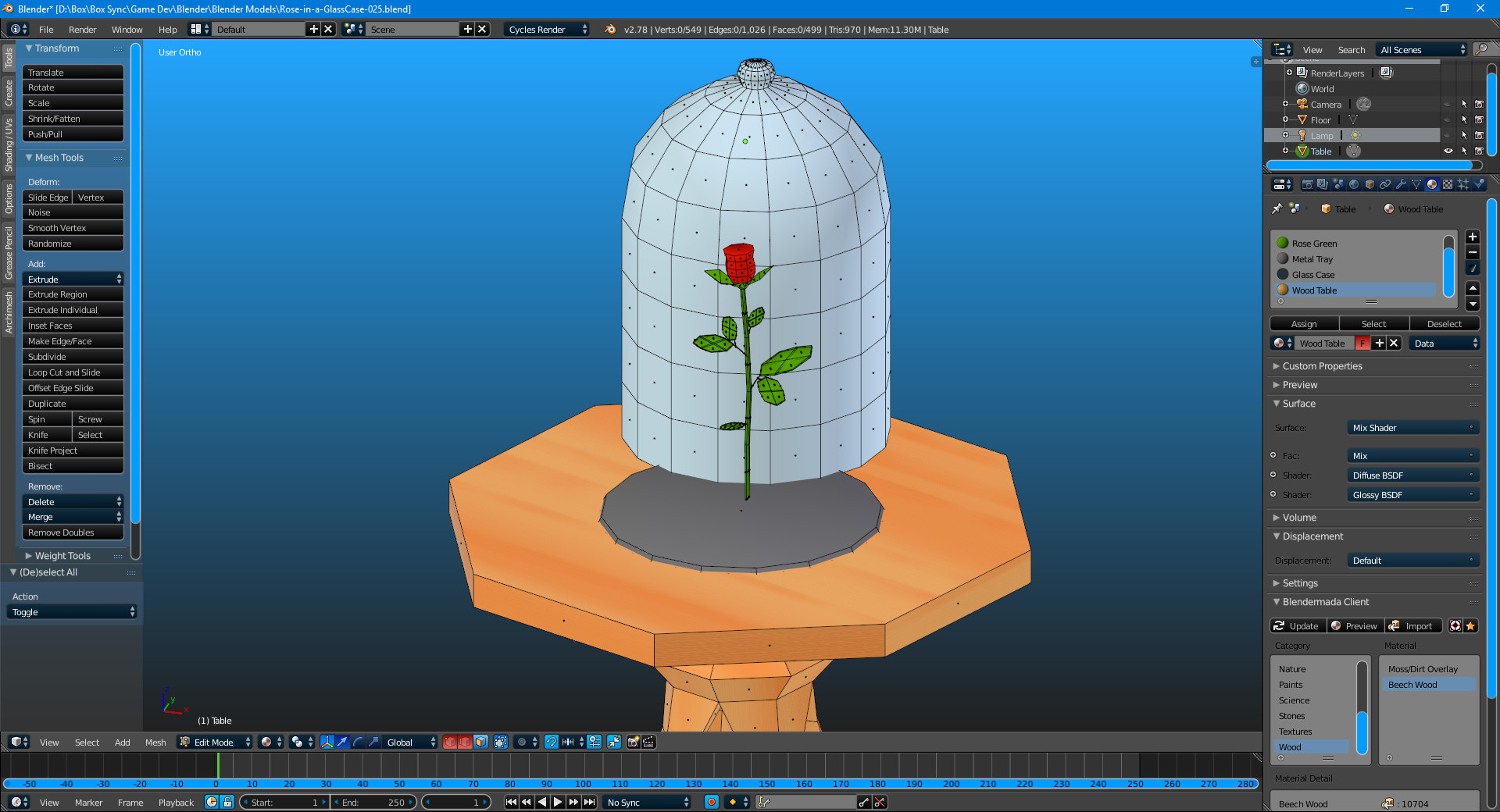
Task: Open the Render properties tab
Action: tap(1308, 184)
